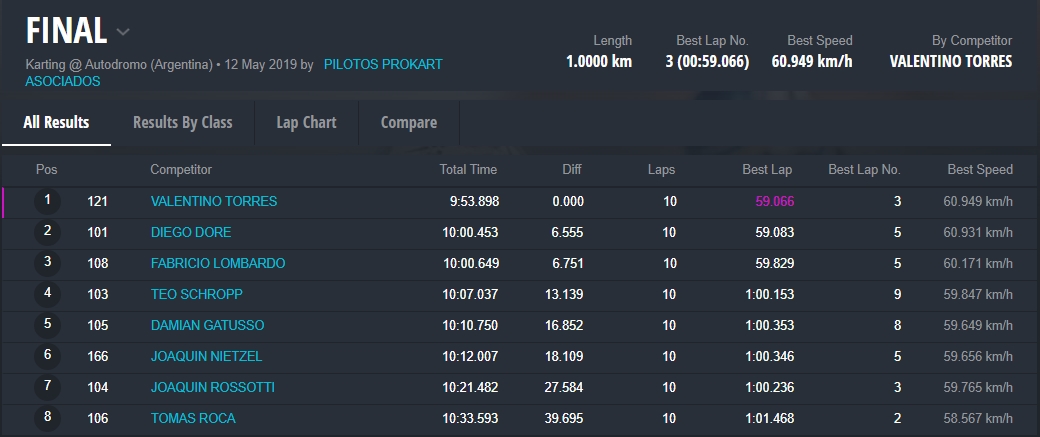Click DIEGO DORE competitor name
This screenshot has width=1040, height=437.
click(190, 232)
